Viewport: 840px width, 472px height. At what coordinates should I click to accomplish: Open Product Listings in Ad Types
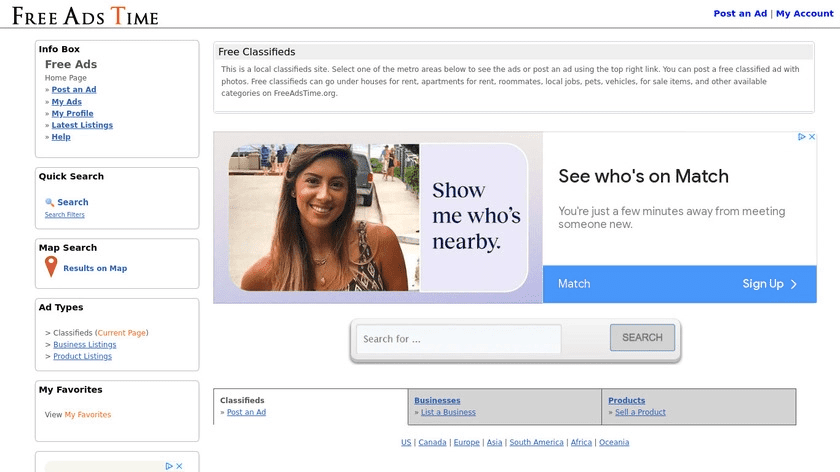[x=82, y=356]
